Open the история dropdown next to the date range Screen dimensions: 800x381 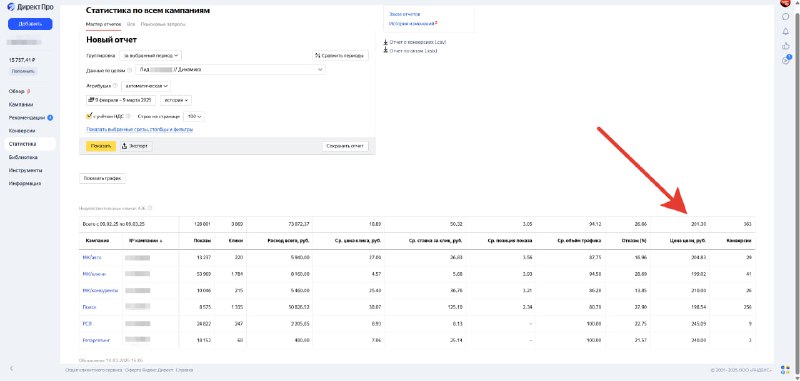click(176, 100)
